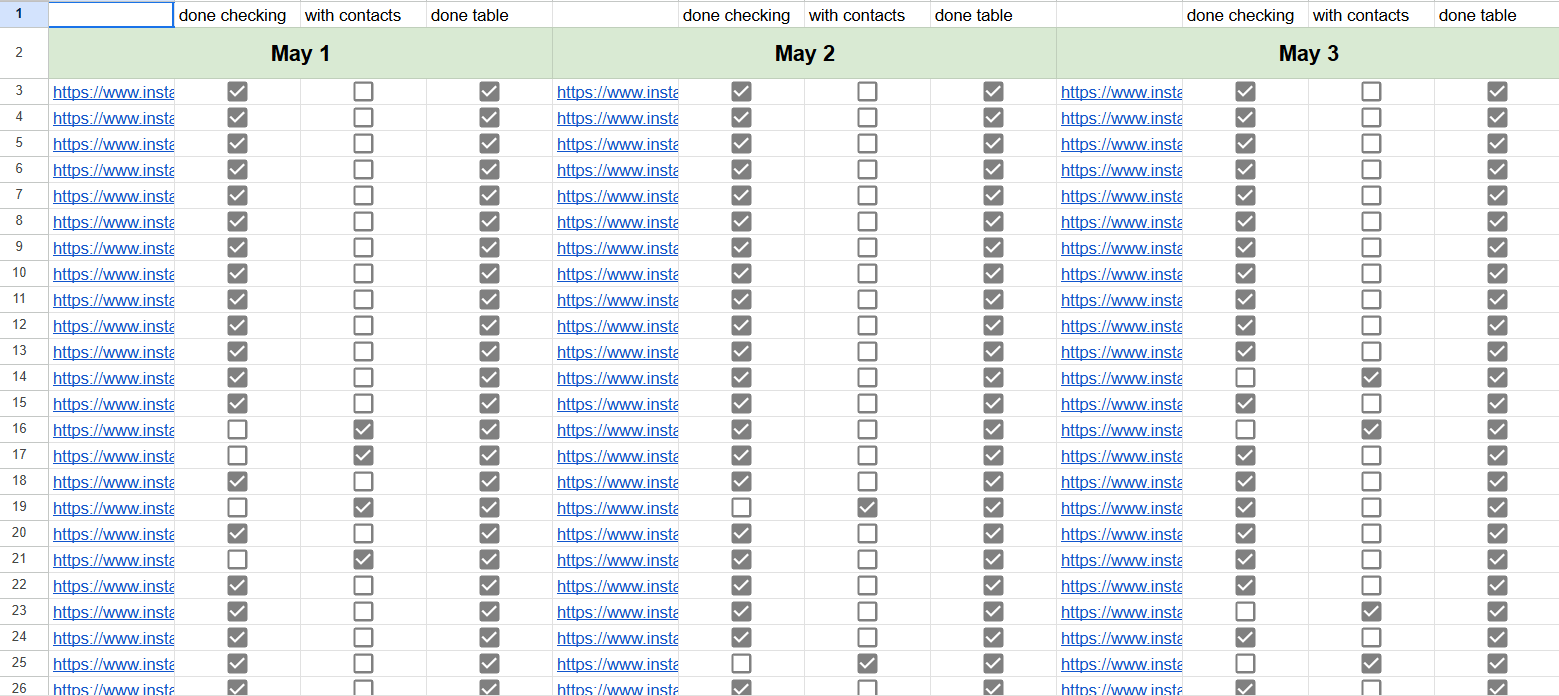The width and height of the screenshot is (1559, 696).
Task: Tick May 1 'with contacts' box in row 5
Action: click(x=363, y=144)
